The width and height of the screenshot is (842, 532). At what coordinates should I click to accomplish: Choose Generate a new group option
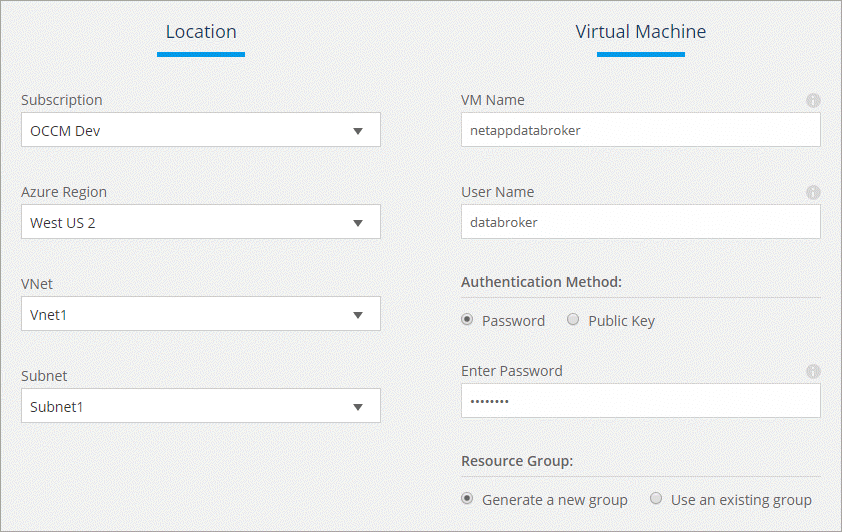pos(467,499)
